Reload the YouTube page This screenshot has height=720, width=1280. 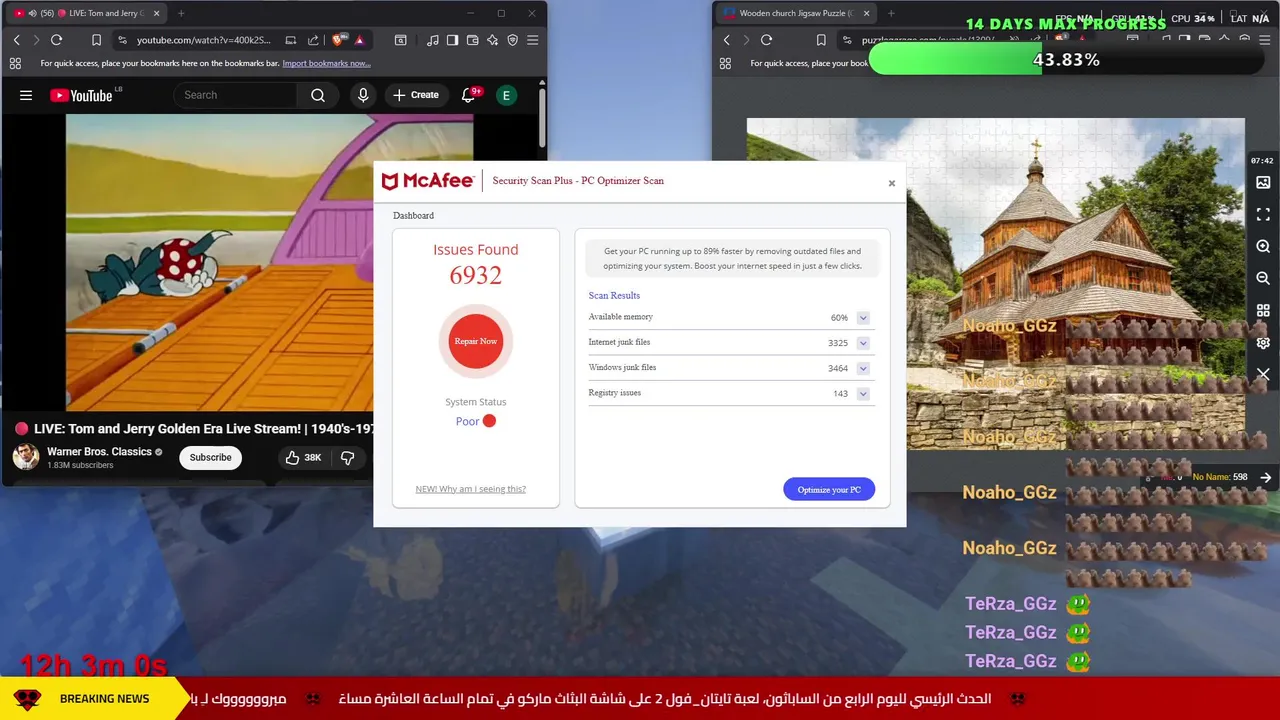click(x=57, y=40)
